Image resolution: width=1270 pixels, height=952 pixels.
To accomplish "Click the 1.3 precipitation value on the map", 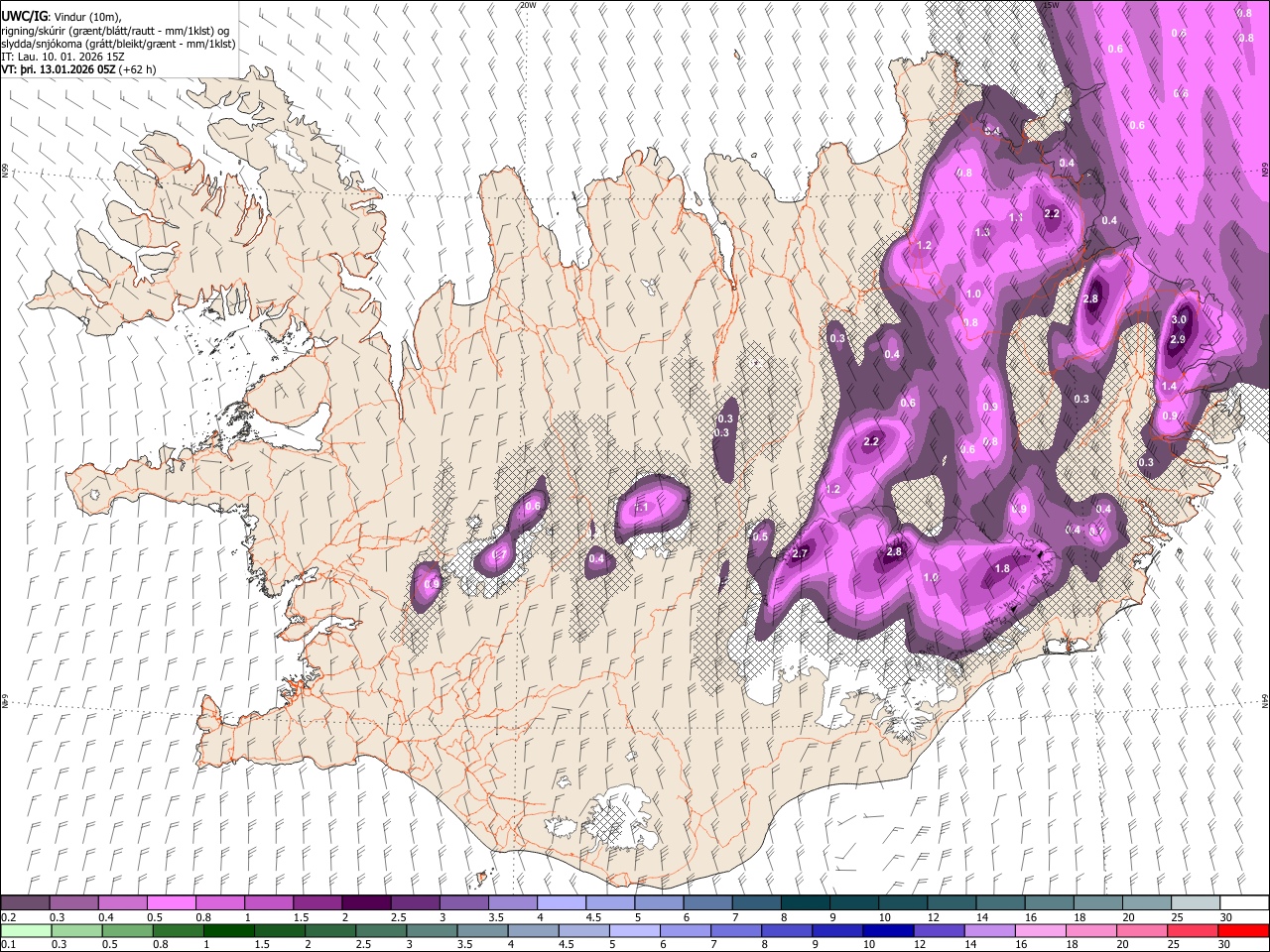I will click(x=982, y=232).
